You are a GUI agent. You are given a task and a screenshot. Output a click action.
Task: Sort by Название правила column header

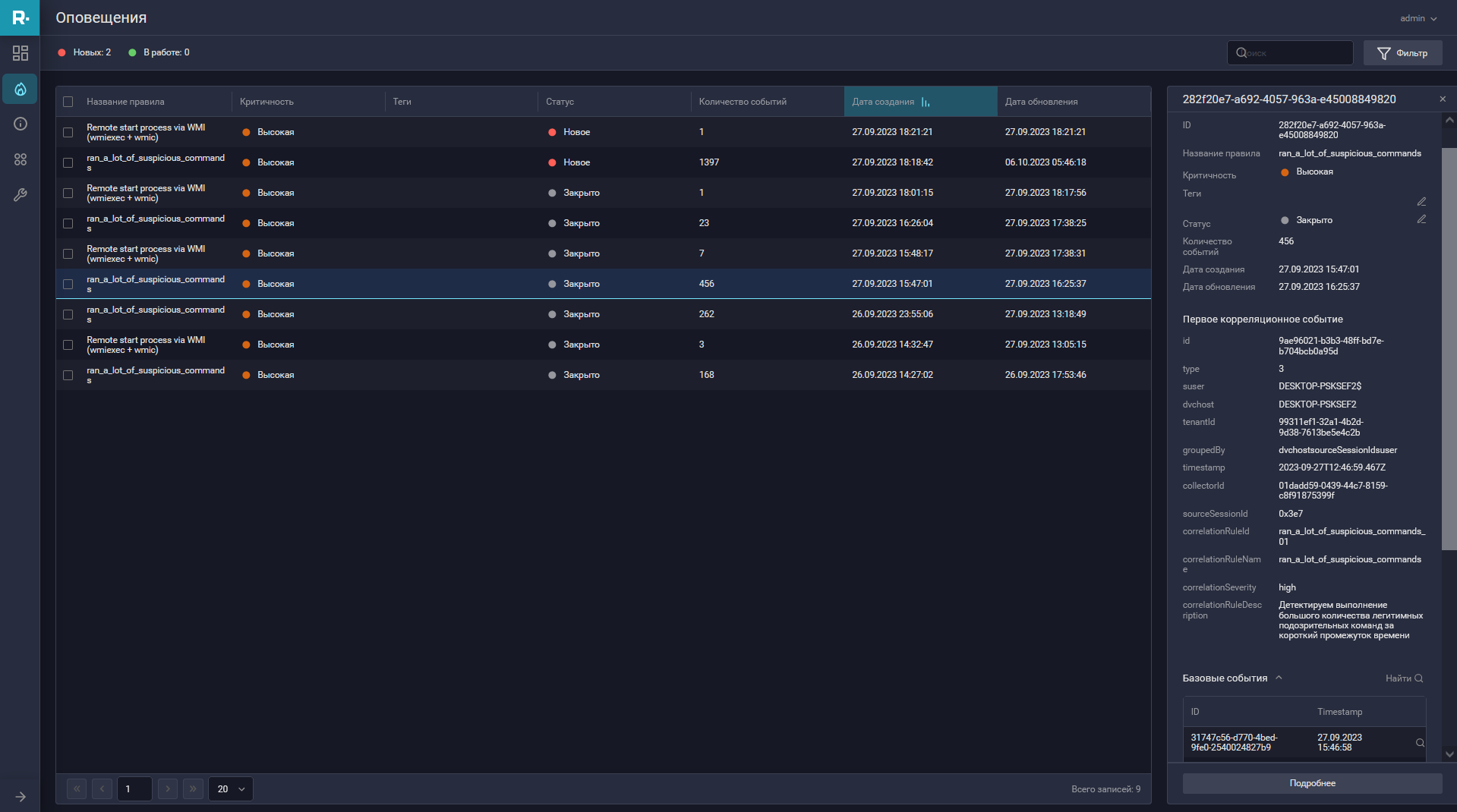tap(125, 102)
